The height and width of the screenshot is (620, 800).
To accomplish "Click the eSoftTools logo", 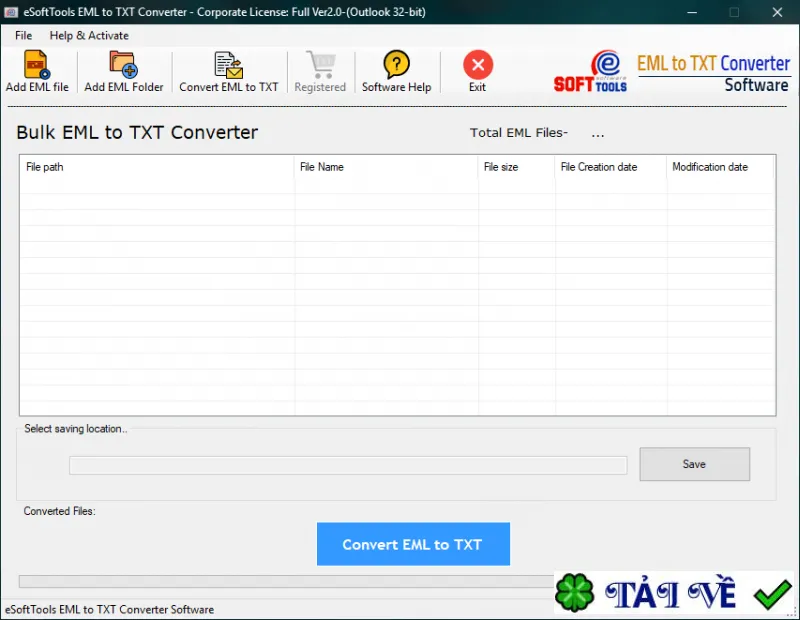I will coord(590,71).
